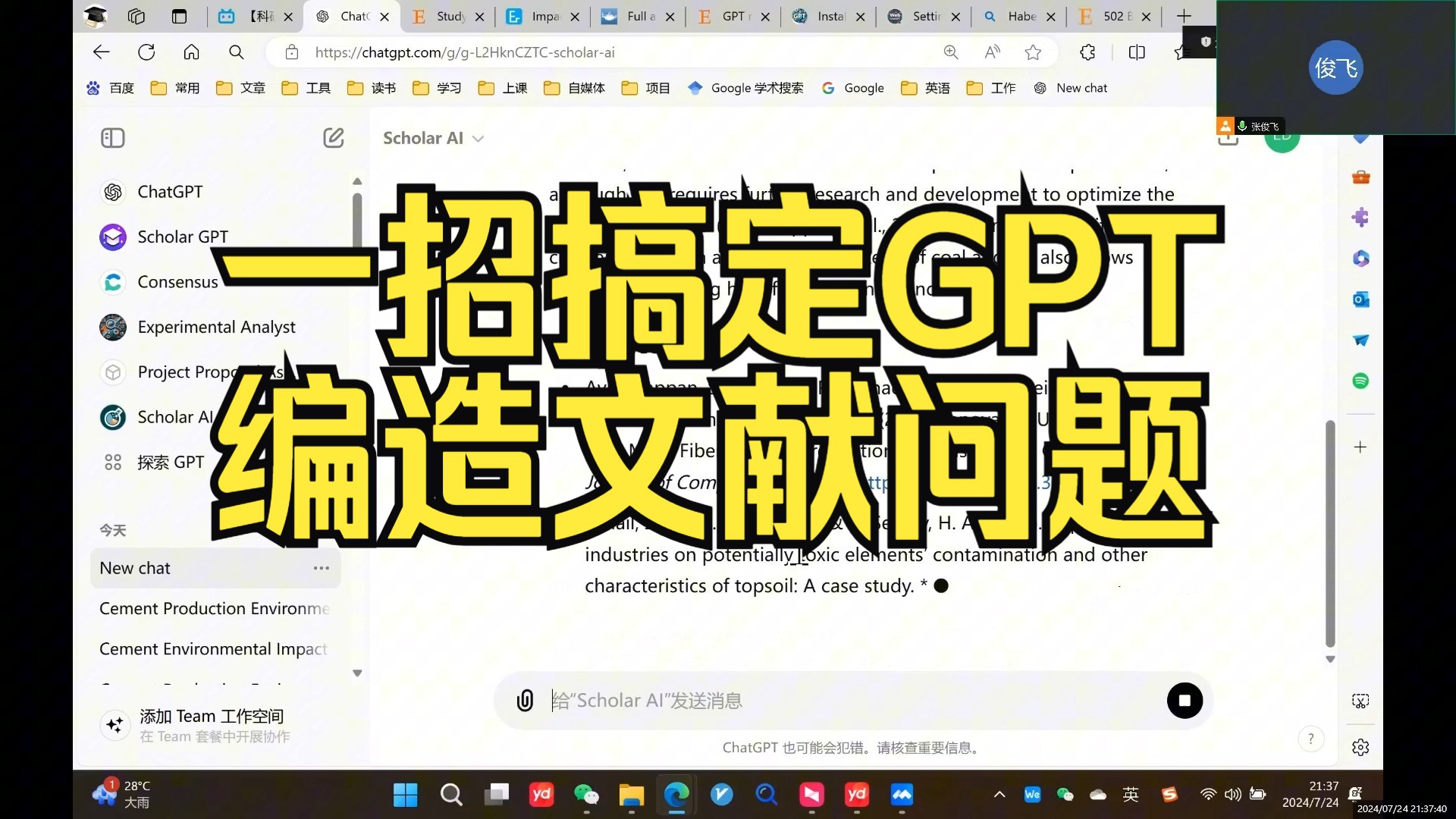This screenshot has width=1456, height=819.
Task: Go to browser home page icon
Action: 191,52
